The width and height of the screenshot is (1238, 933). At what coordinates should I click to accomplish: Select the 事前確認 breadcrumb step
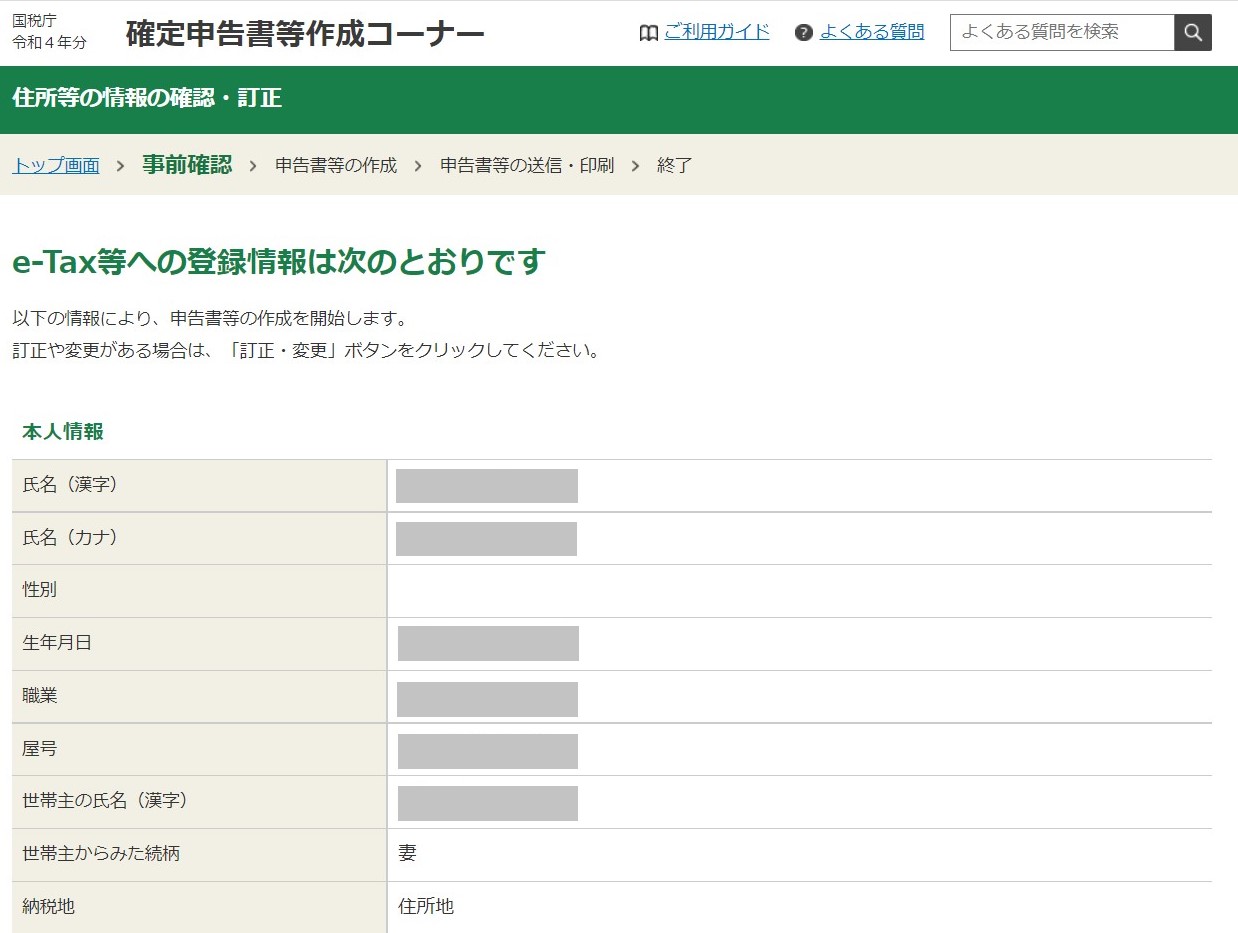[x=187, y=165]
